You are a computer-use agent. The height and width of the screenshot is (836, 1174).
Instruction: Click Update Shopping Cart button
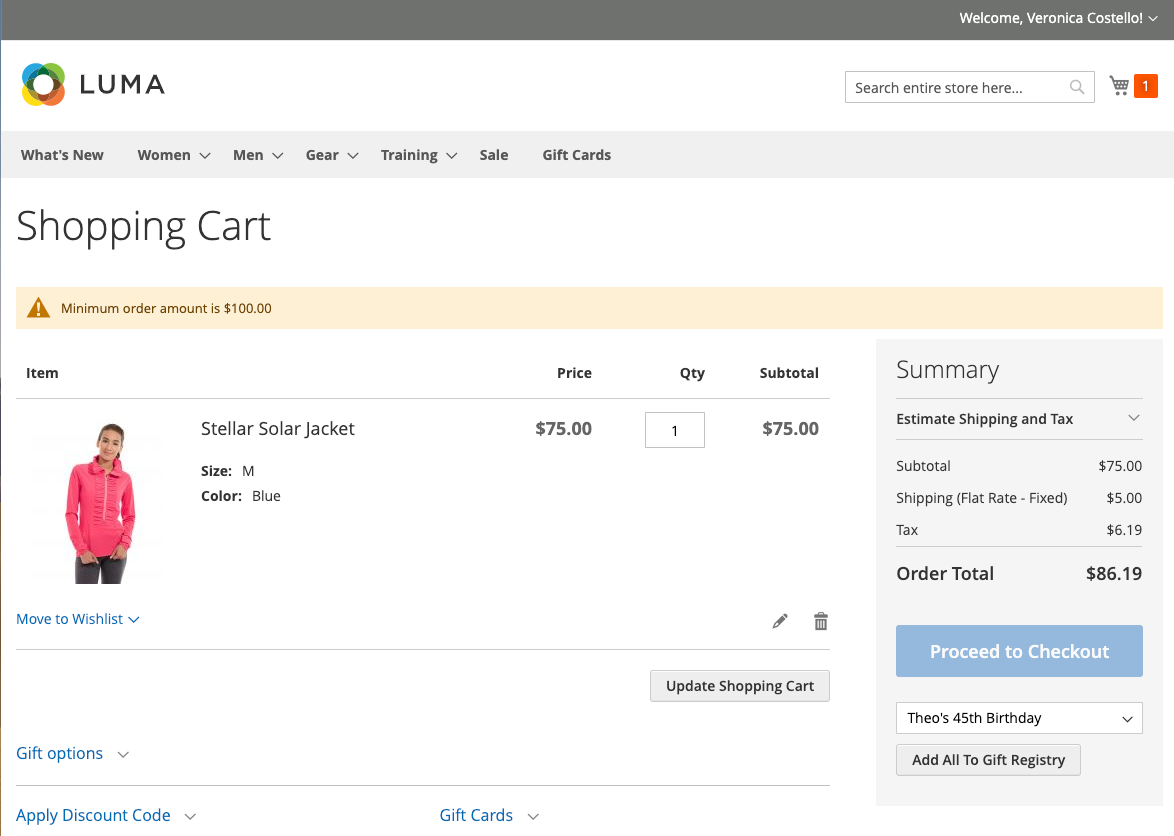740,686
